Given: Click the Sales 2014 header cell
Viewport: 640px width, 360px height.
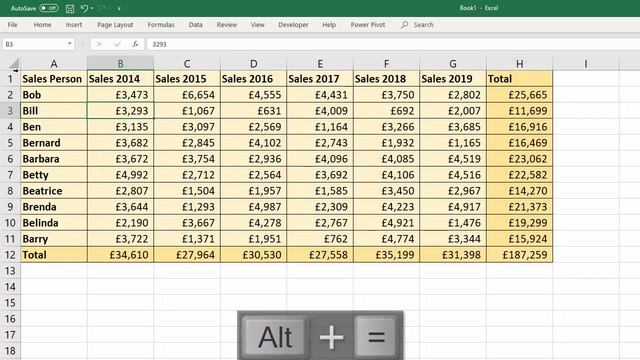Looking at the screenshot, I should (x=120, y=79).
